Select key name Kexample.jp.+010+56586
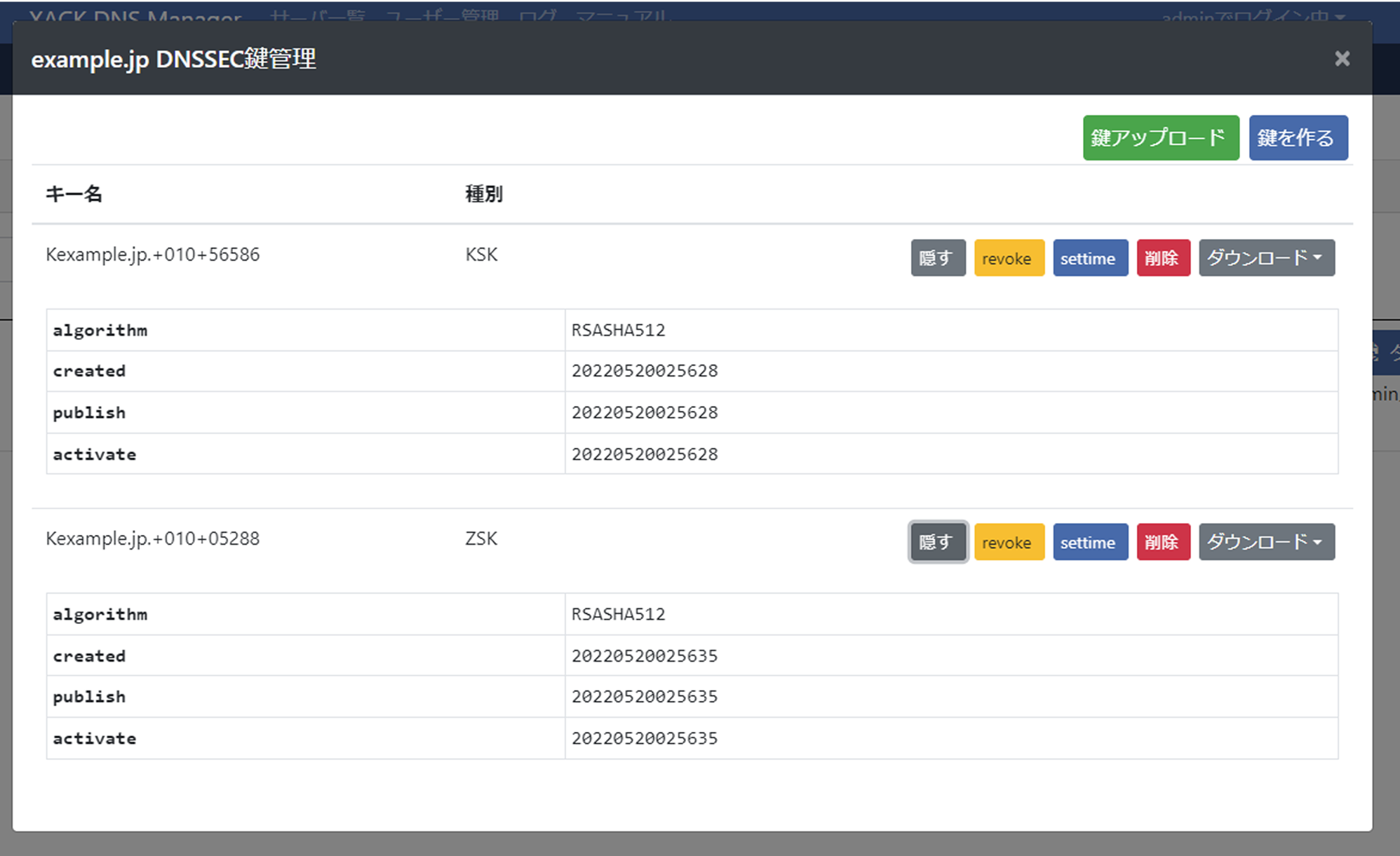This screenshot has height=856, width=1400. [x=153, y=254]
